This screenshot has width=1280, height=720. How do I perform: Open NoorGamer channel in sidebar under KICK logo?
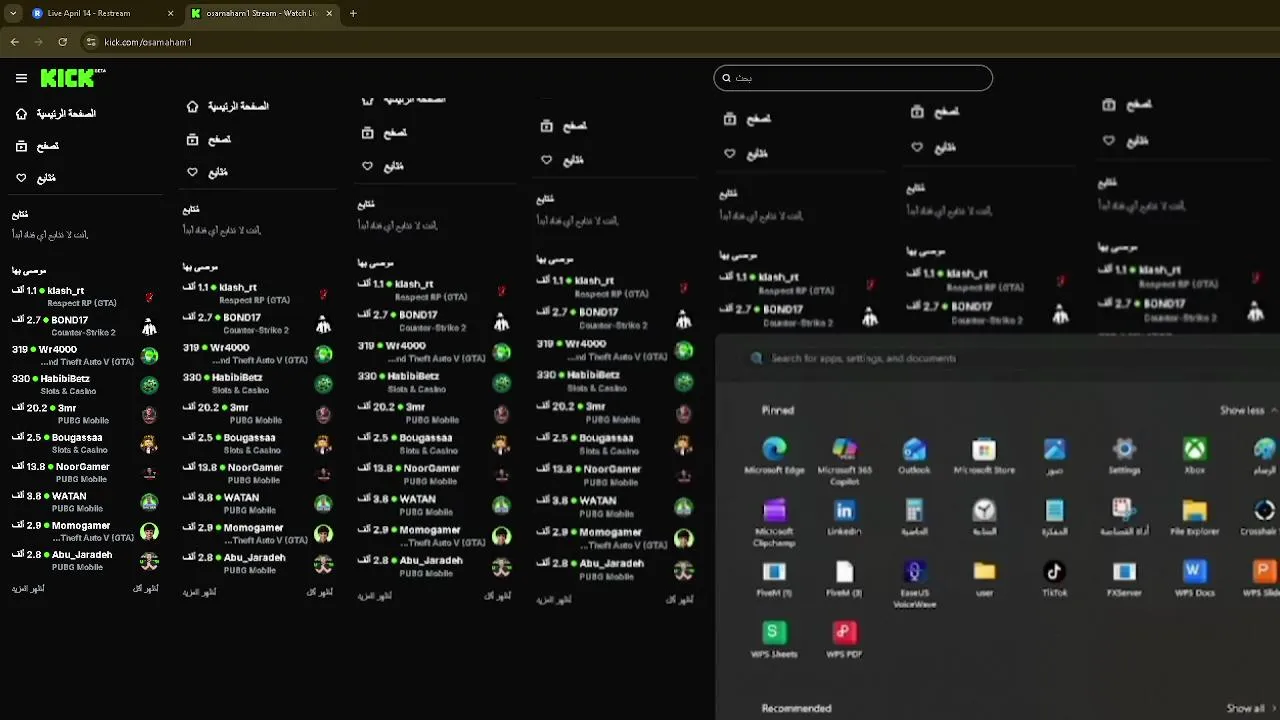[85, 472]
